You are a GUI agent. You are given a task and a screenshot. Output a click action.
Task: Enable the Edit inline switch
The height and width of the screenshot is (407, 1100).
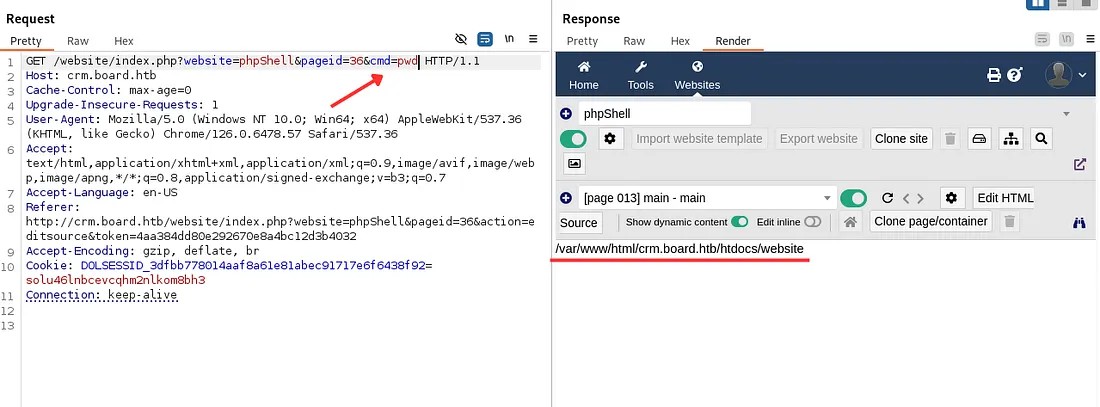812,222
